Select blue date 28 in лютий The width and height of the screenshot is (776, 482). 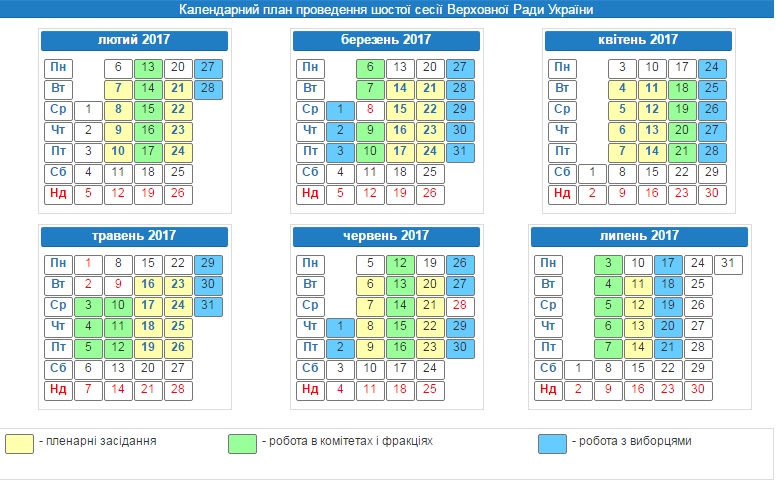208,90
